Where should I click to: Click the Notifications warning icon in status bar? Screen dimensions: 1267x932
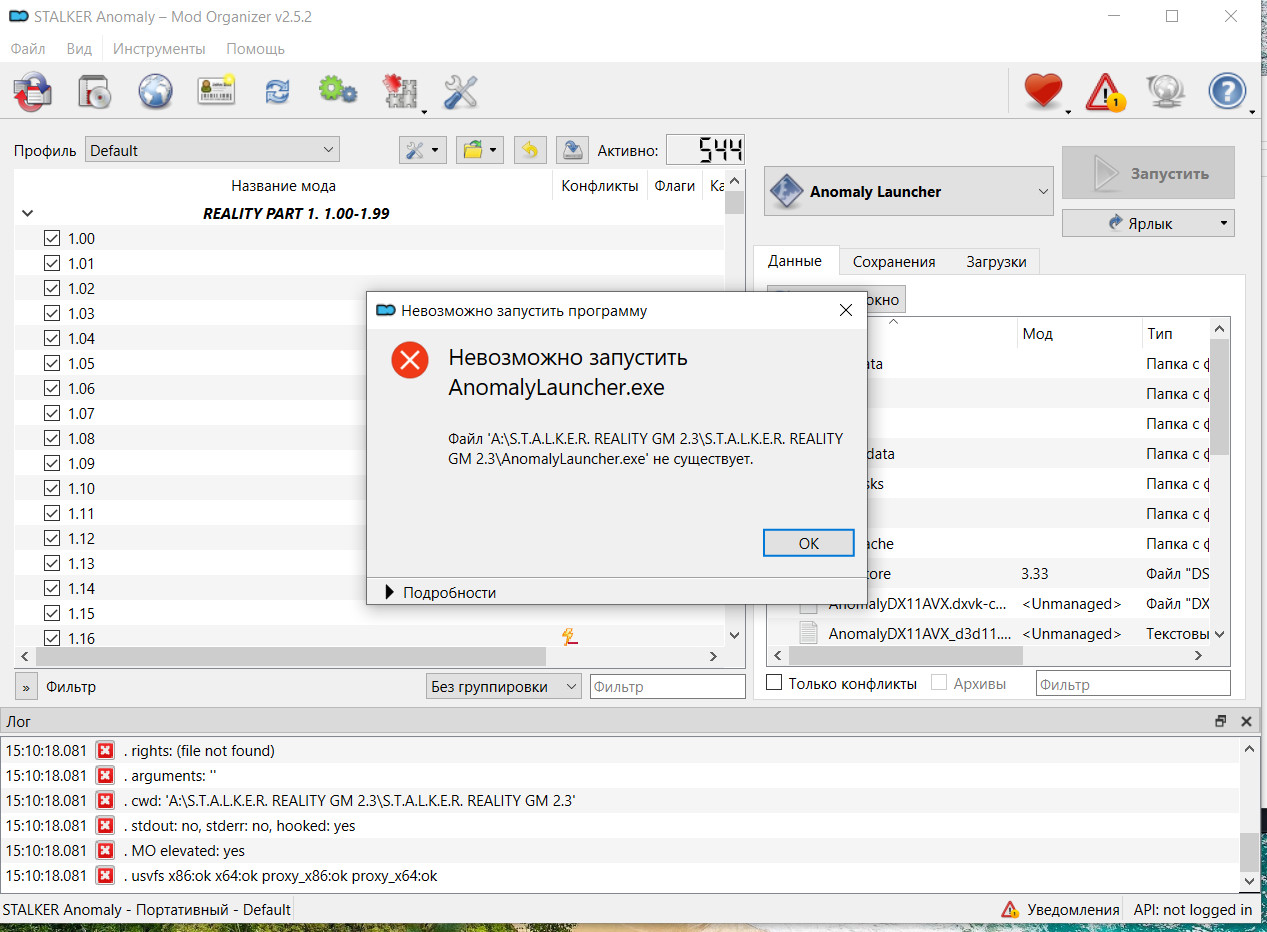click(1011, 909)
